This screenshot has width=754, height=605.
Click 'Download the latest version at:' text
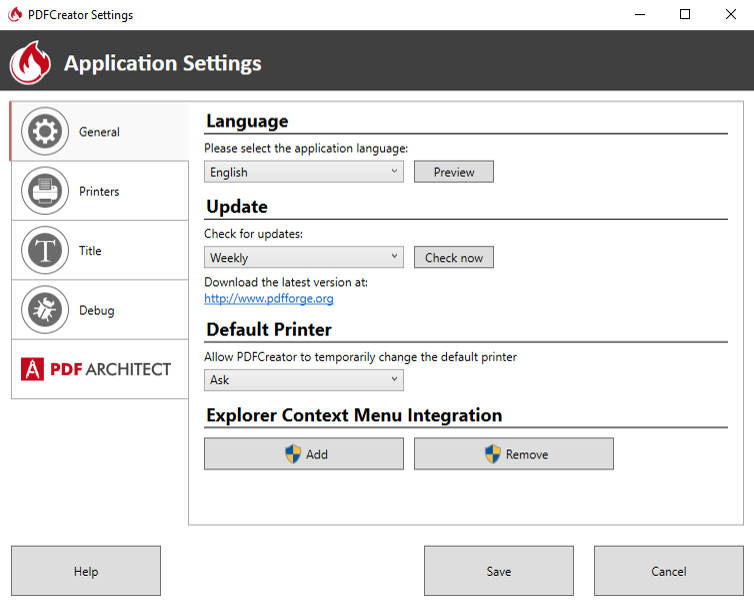pyautogui.click(x=286, y=282)
